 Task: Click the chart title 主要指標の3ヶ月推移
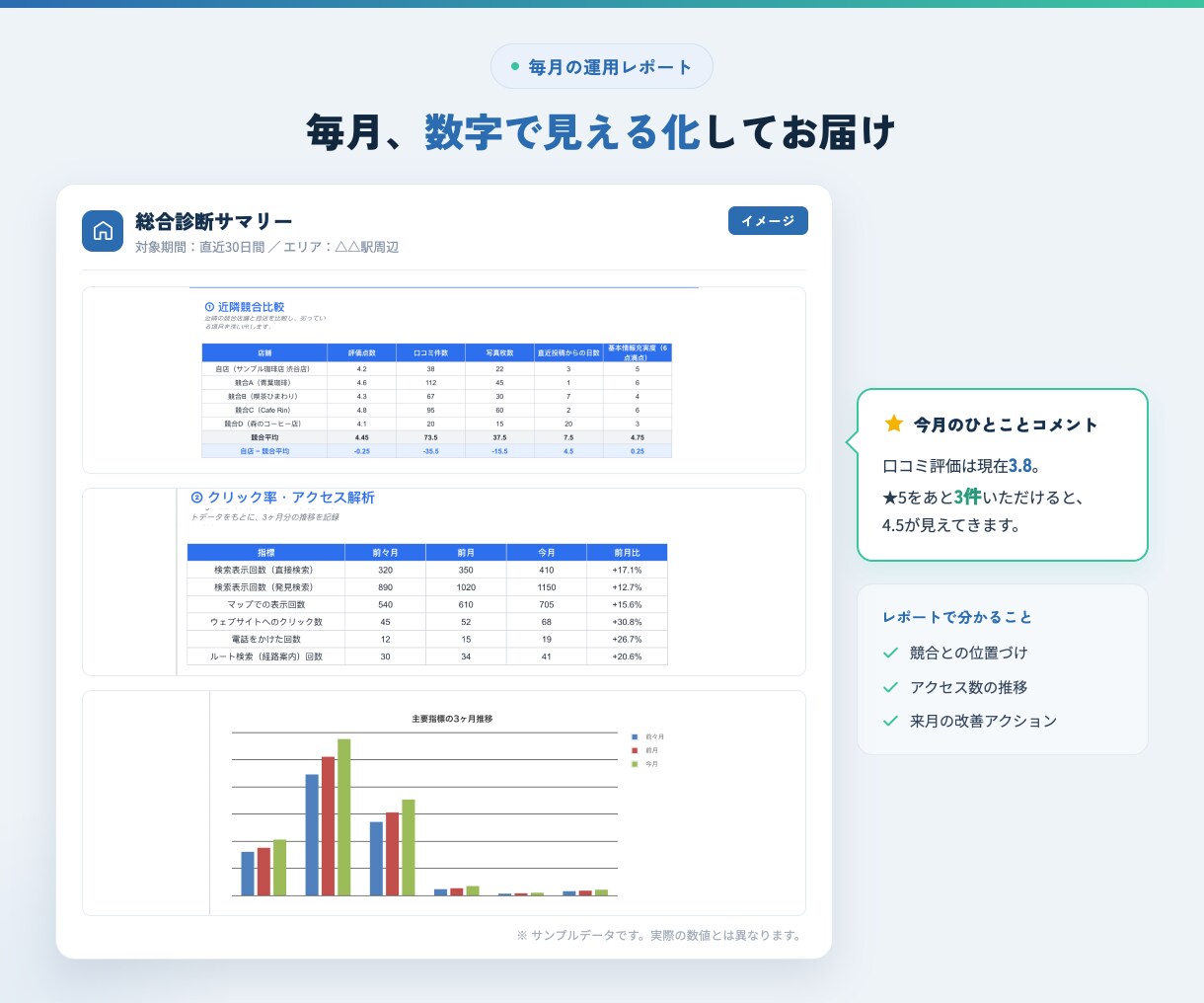[x=452, y=719]
